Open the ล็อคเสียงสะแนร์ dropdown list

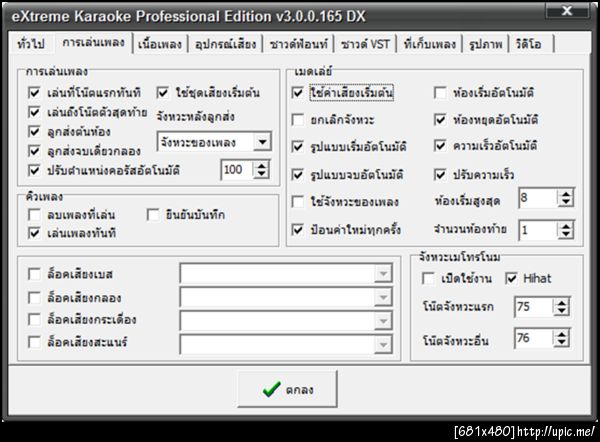click(x=383, y=345)
